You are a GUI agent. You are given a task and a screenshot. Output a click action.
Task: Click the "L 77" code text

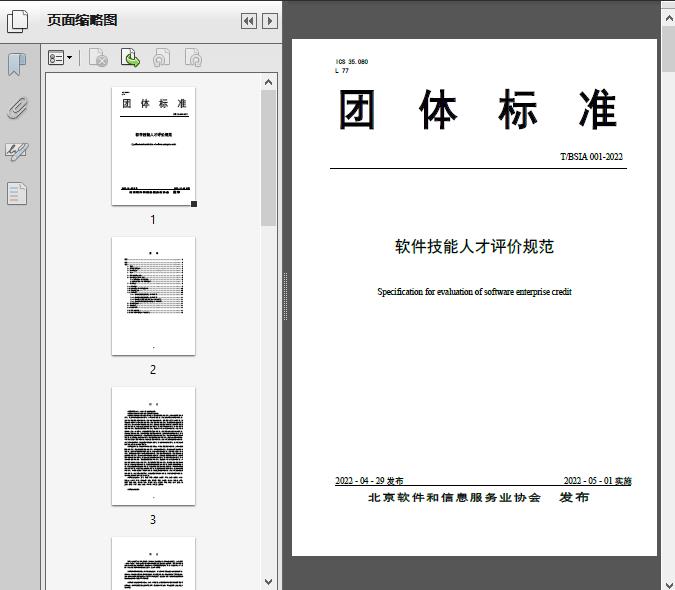pyautogui.click(x=341, y=71)
